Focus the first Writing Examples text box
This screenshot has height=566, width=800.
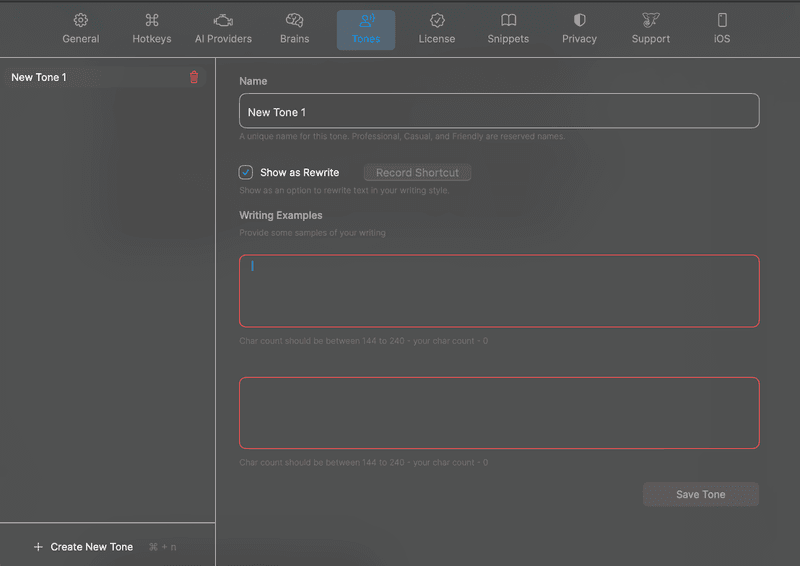tap(499, 291)
